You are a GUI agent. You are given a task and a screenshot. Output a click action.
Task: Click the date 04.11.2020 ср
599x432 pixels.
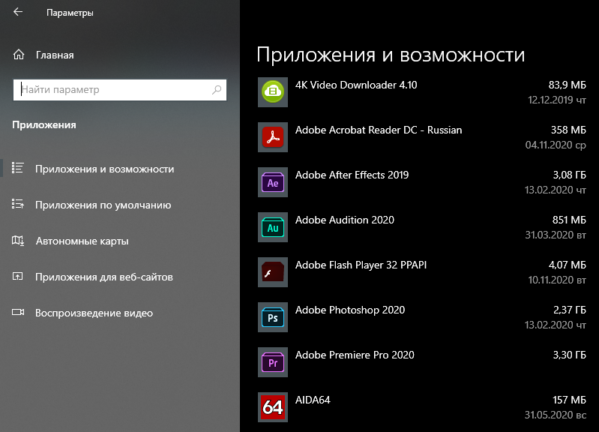point(556,145)
